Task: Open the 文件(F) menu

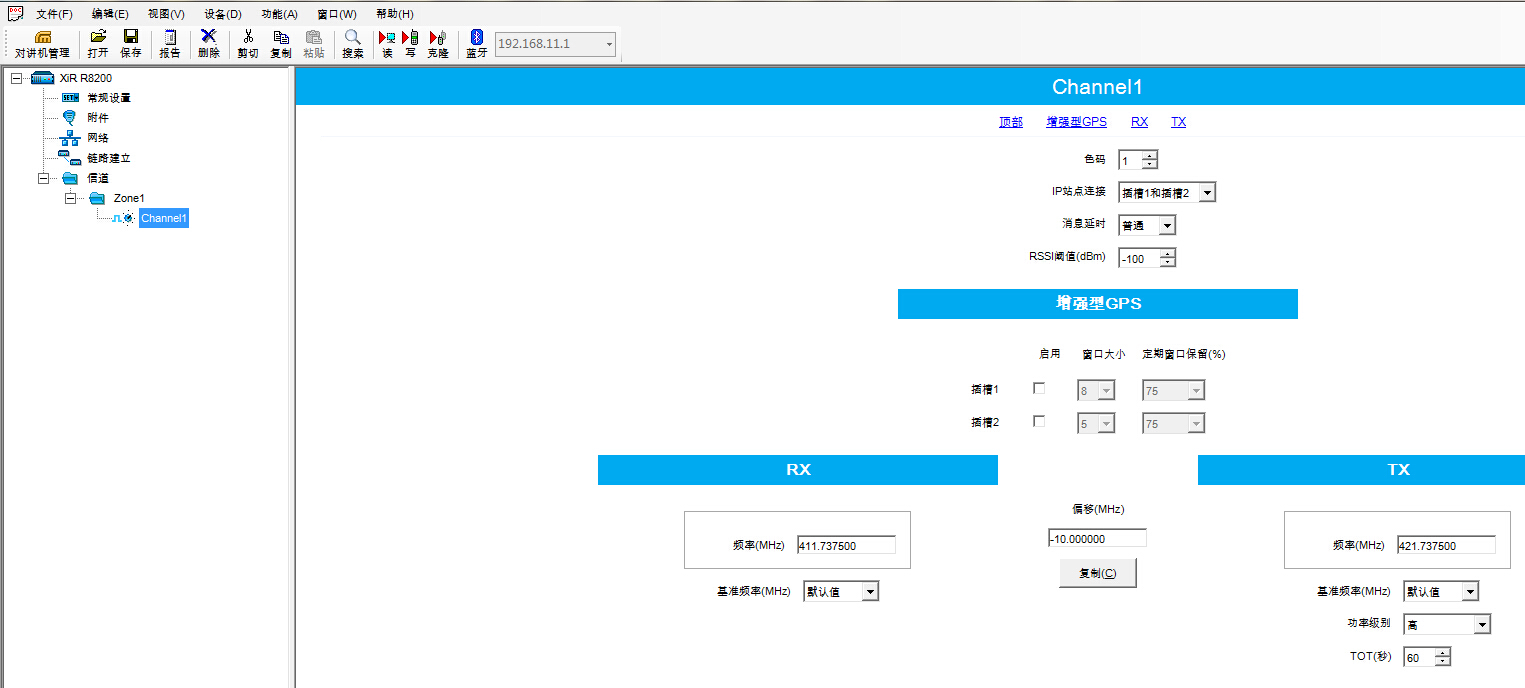Action: click(x=54, y=14)
